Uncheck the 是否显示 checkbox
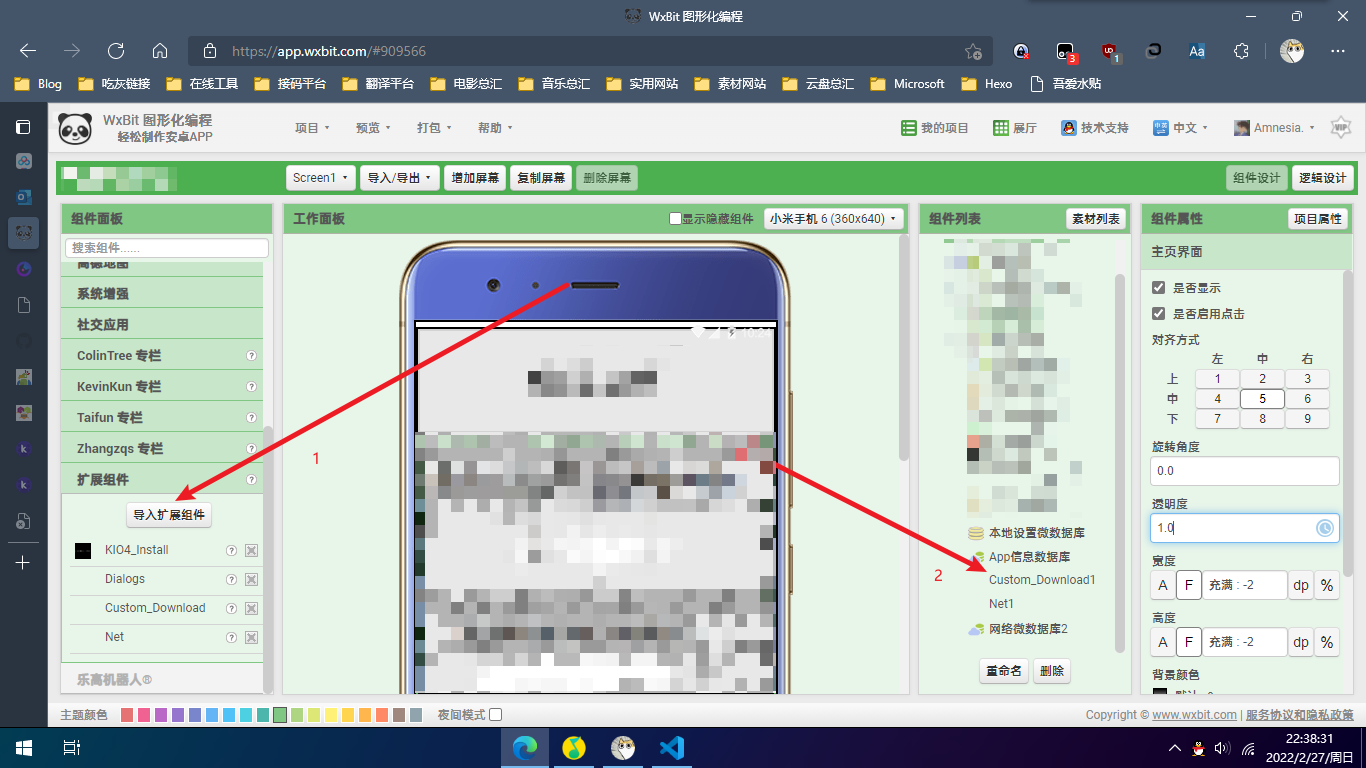Viewport: 1366px width, 768px height. 1159,287
